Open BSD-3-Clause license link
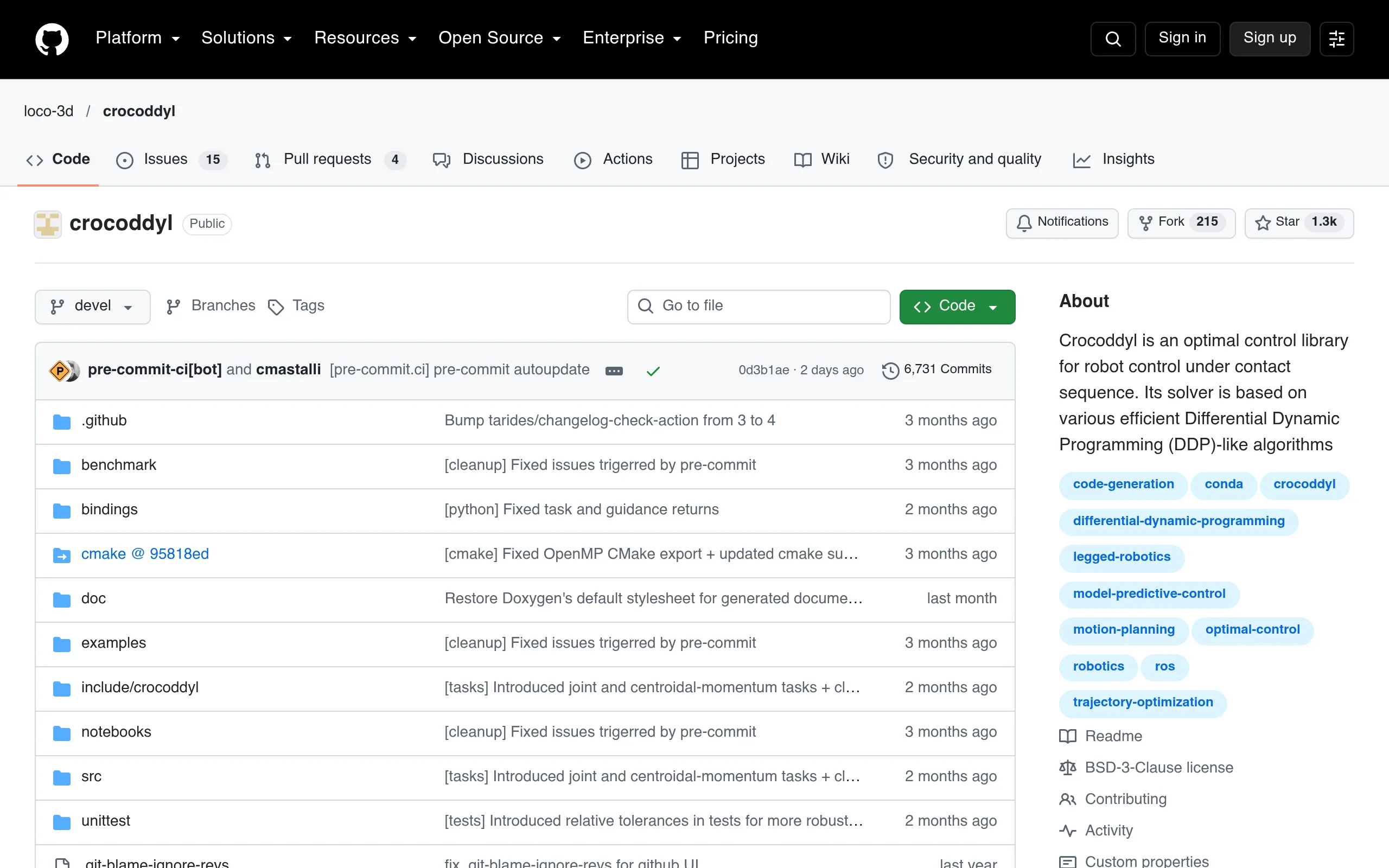 click(1145, 768)
